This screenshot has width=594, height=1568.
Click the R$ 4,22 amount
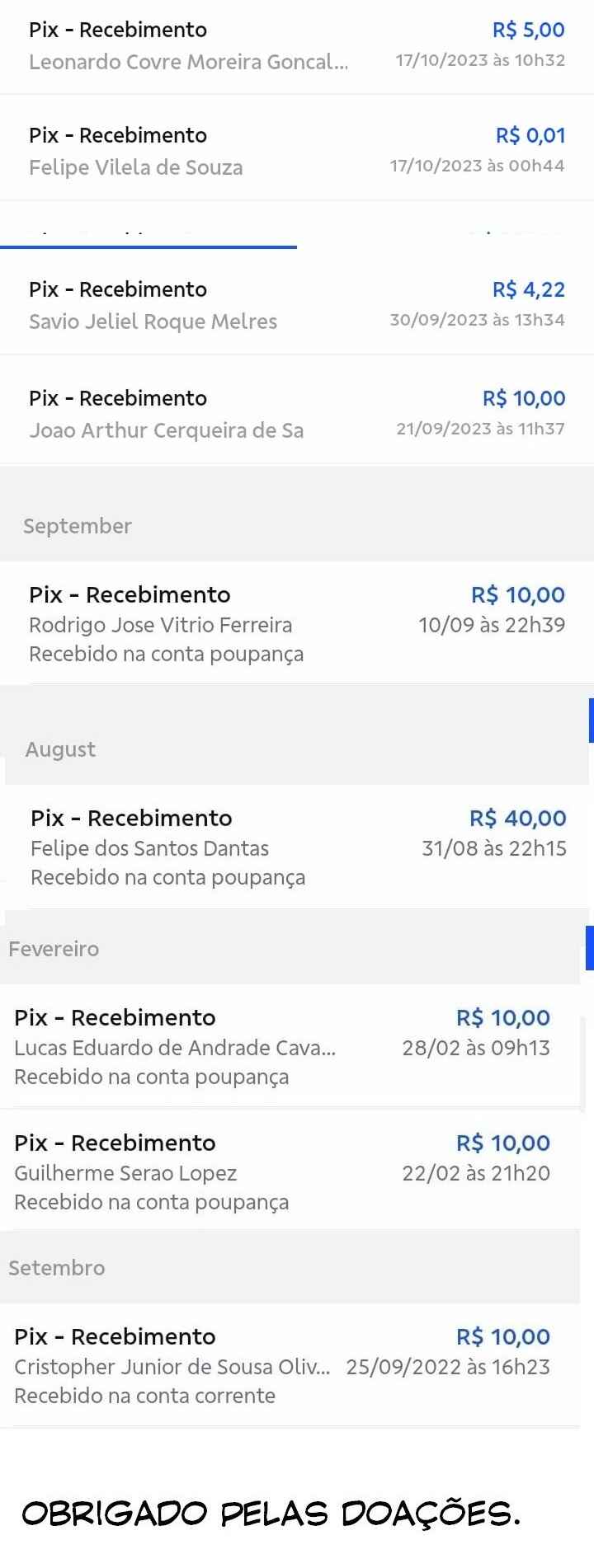[x=528, y=289]
